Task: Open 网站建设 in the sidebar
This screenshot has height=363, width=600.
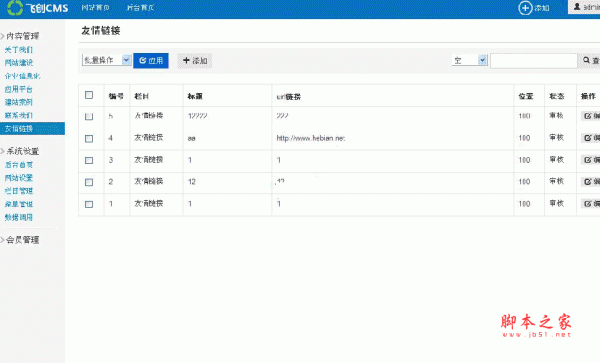Action: pos(19,63)
